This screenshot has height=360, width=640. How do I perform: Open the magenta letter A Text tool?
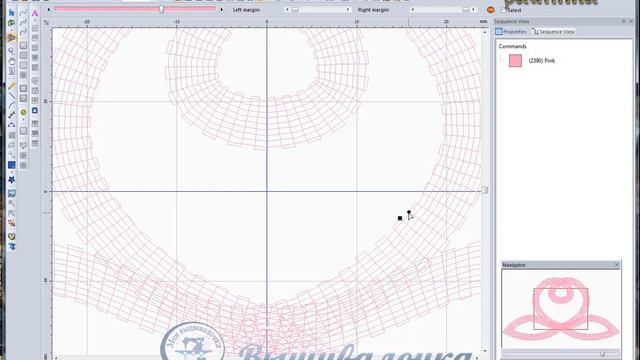coord(35,13)
